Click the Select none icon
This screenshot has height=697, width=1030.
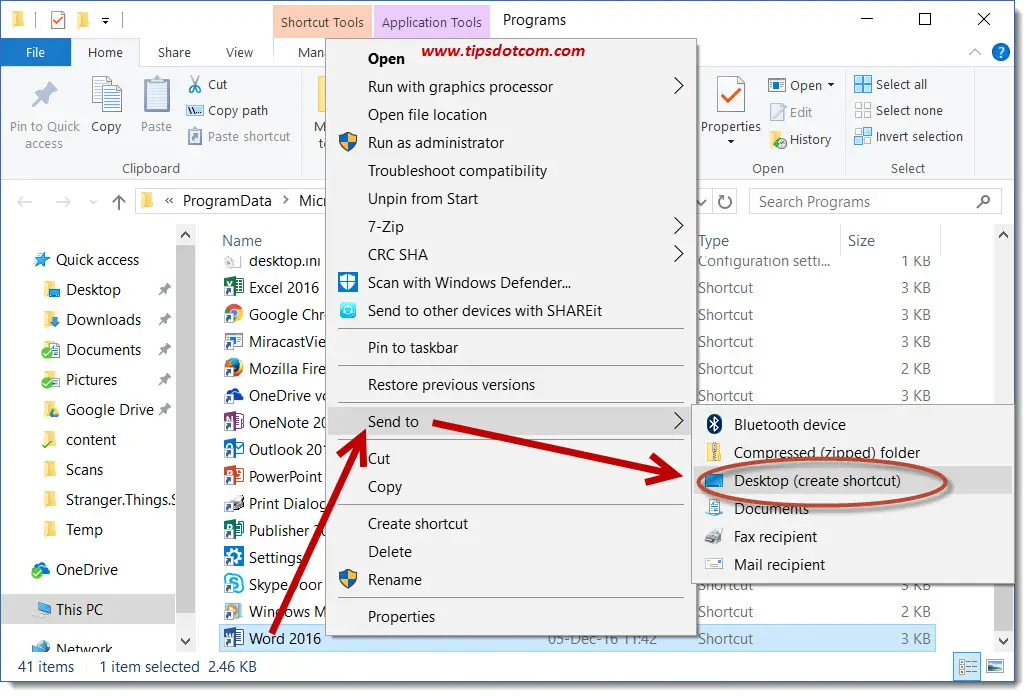tap(862, 110)
